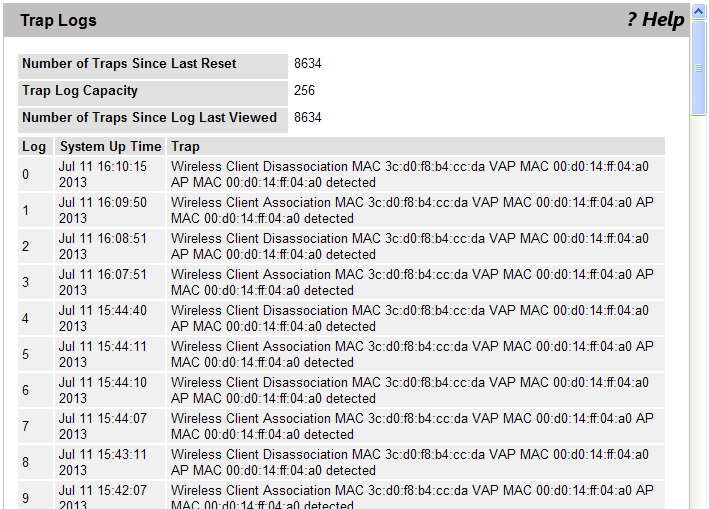Click trap text of log entry 2
The image size is (709, 509).
pos(410,246)
